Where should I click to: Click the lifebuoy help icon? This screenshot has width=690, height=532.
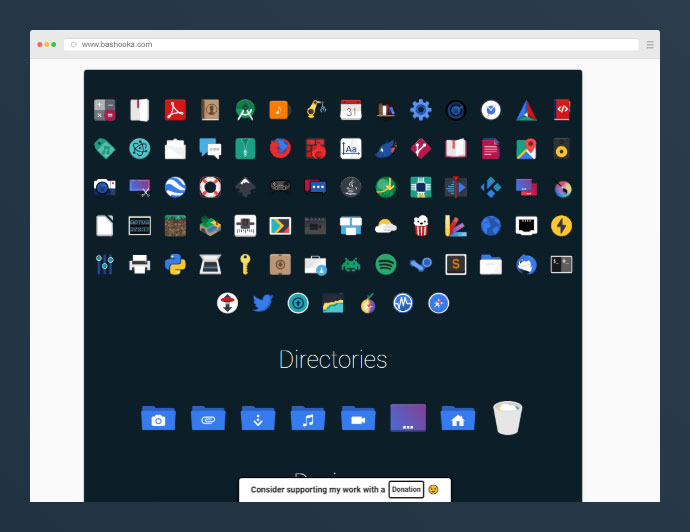(210, 187)
